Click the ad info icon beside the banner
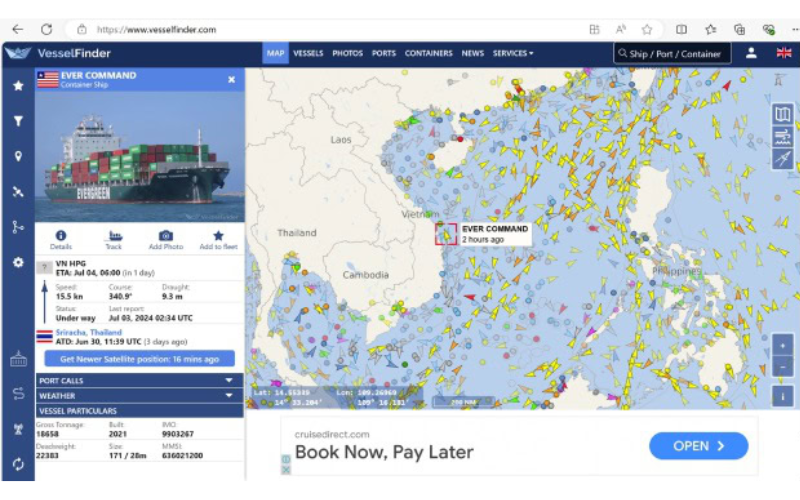This screenshot has width=800, height=500. click(x=286, y=459)
